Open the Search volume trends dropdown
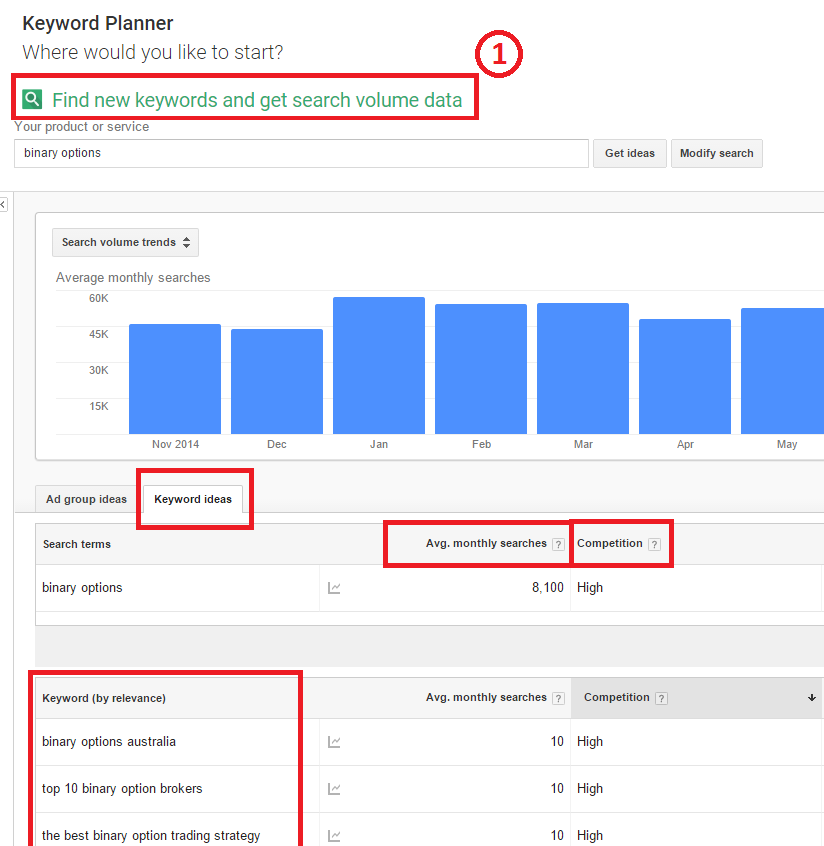824x846 pixels. tap(125, 242)
